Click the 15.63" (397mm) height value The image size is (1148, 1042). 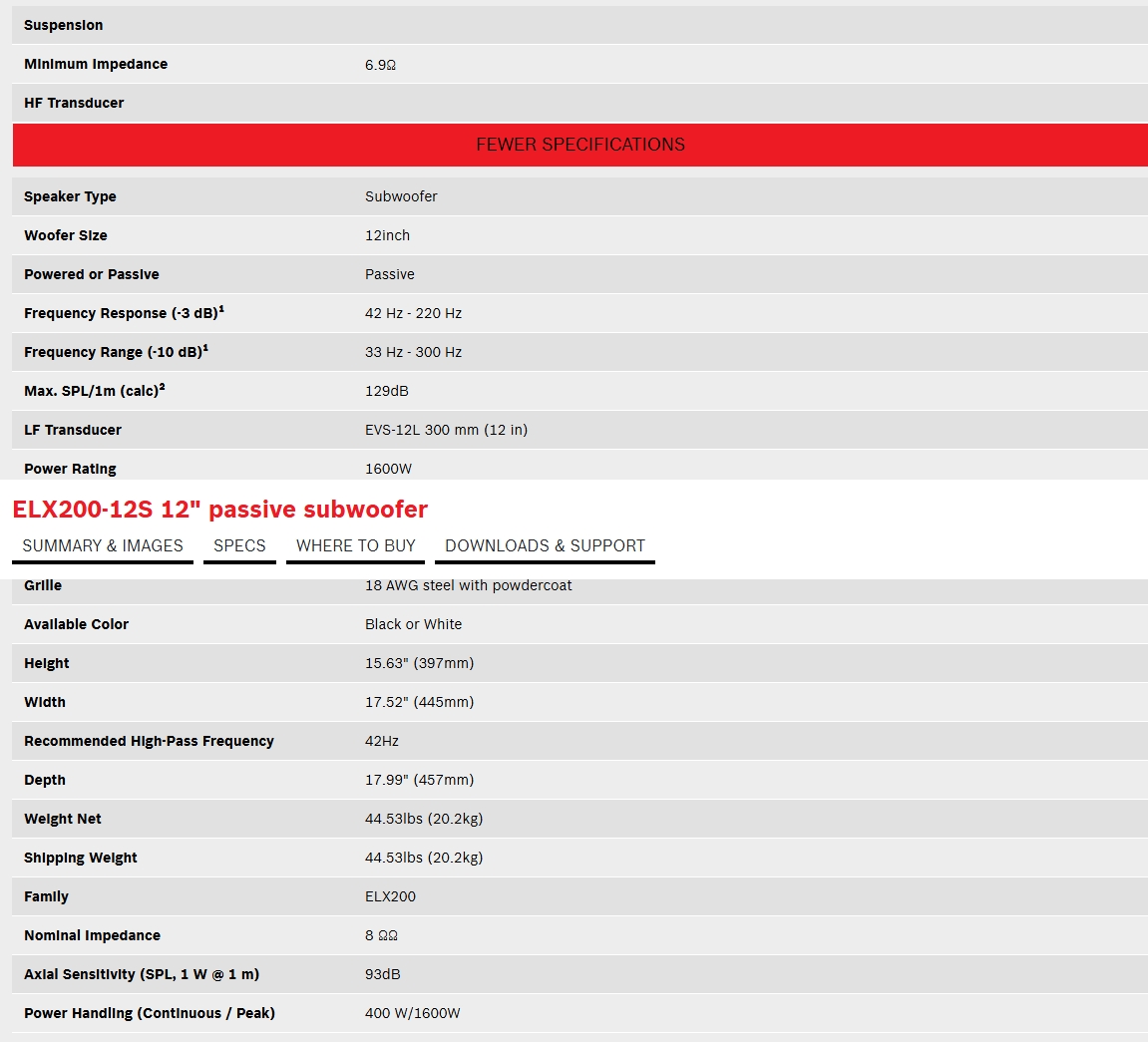coord(420,663)
